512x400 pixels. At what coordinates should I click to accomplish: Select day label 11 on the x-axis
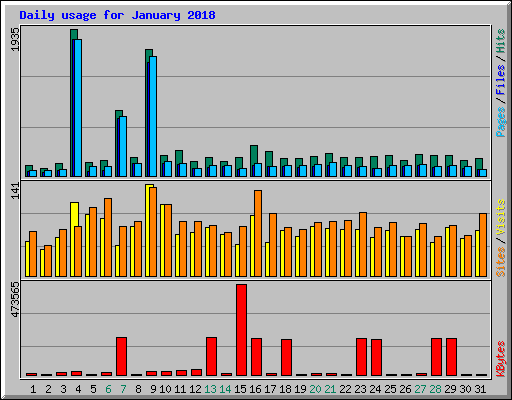pos(180,389)
